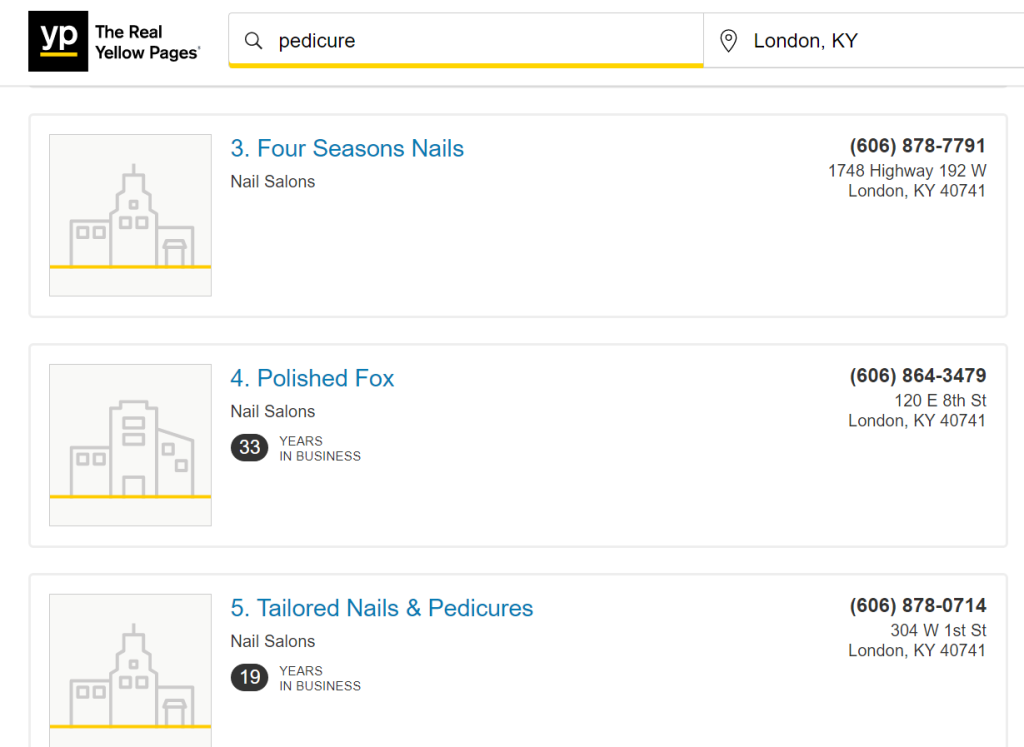1024x747 pixels.
Task: Open Tailored Nails & Pedicures listing
Action: click(x=382, y=609)
